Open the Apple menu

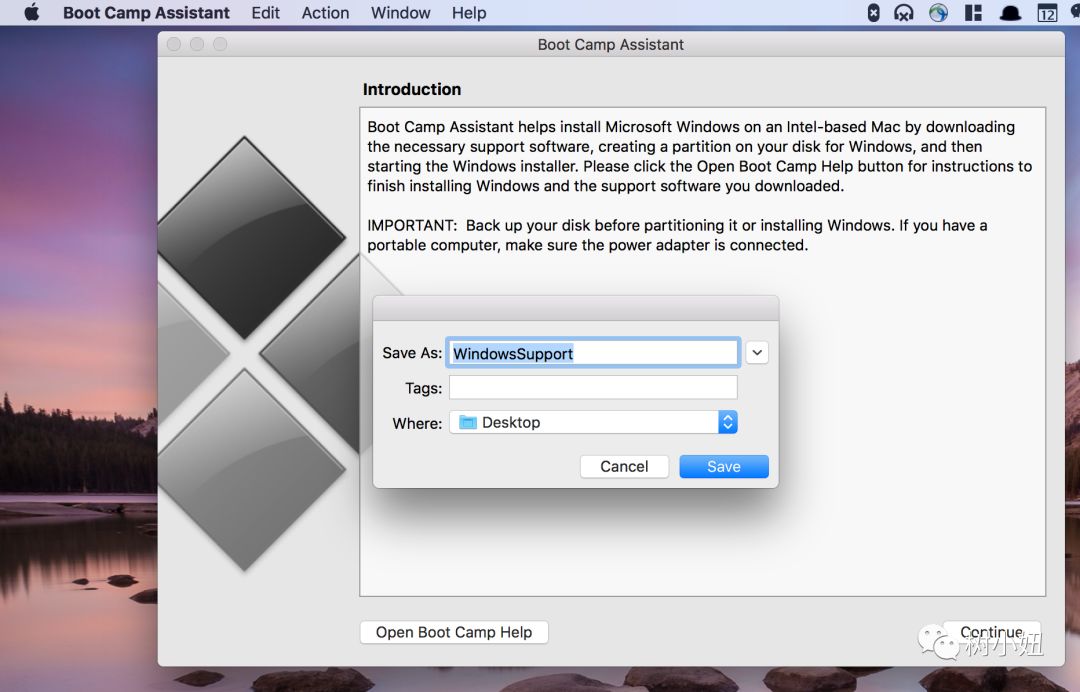[x=32, y=12]
